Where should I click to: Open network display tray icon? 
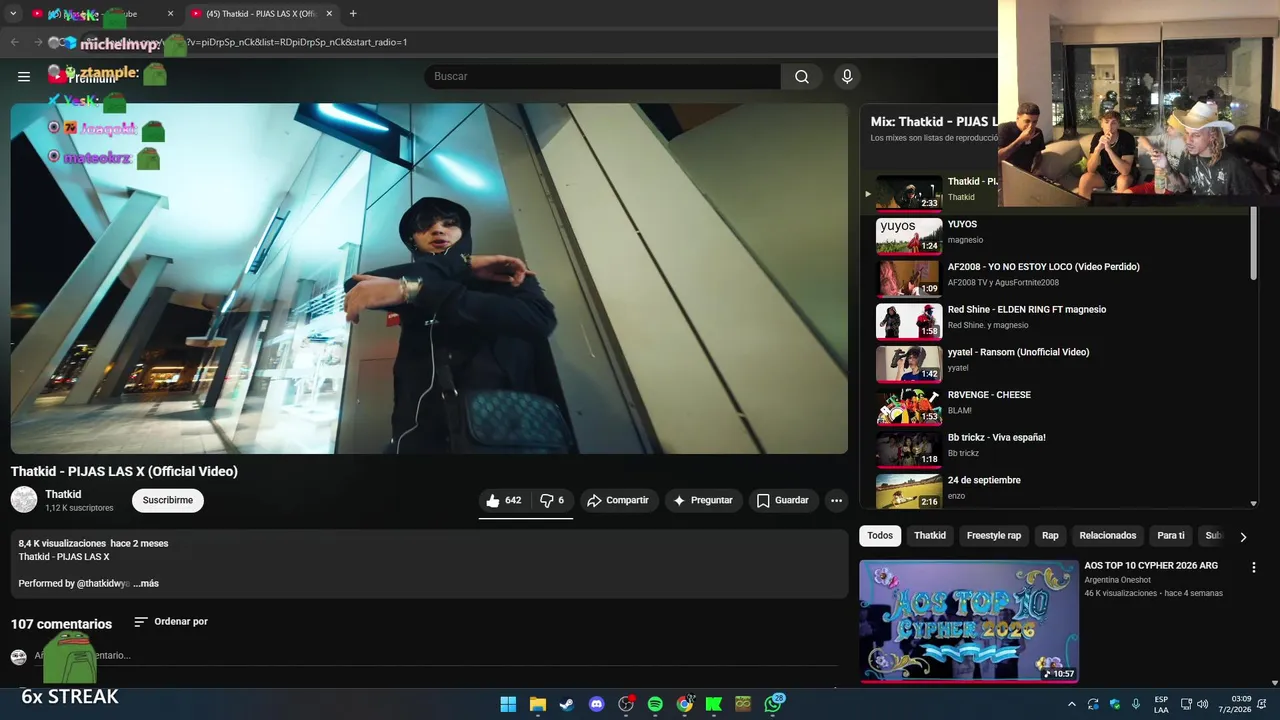tap(1186, 704)
